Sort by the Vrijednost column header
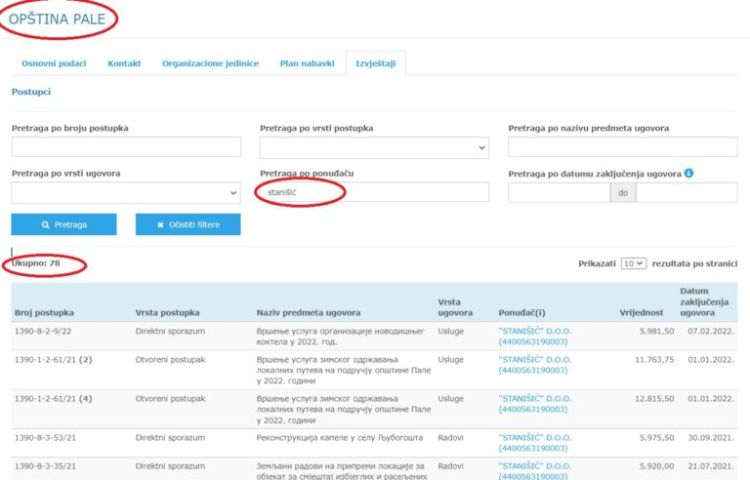Screen dimensions: 750x480 (640, 313)
